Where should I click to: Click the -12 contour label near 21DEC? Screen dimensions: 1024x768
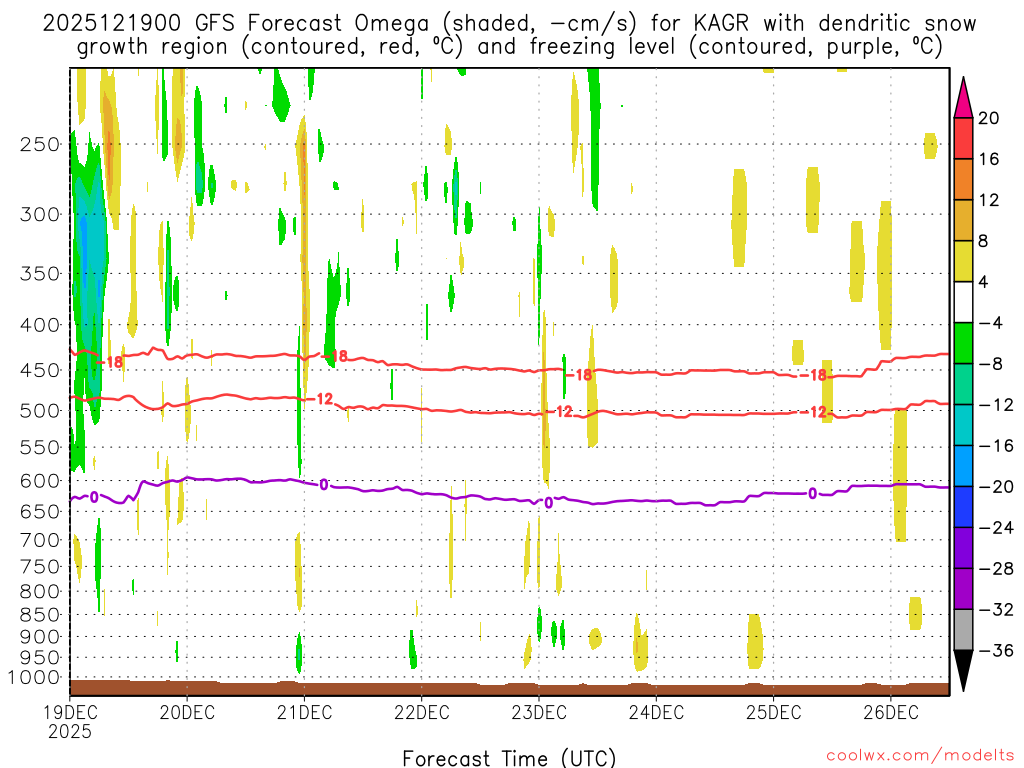pyautogui.click(x=321, y=398)
